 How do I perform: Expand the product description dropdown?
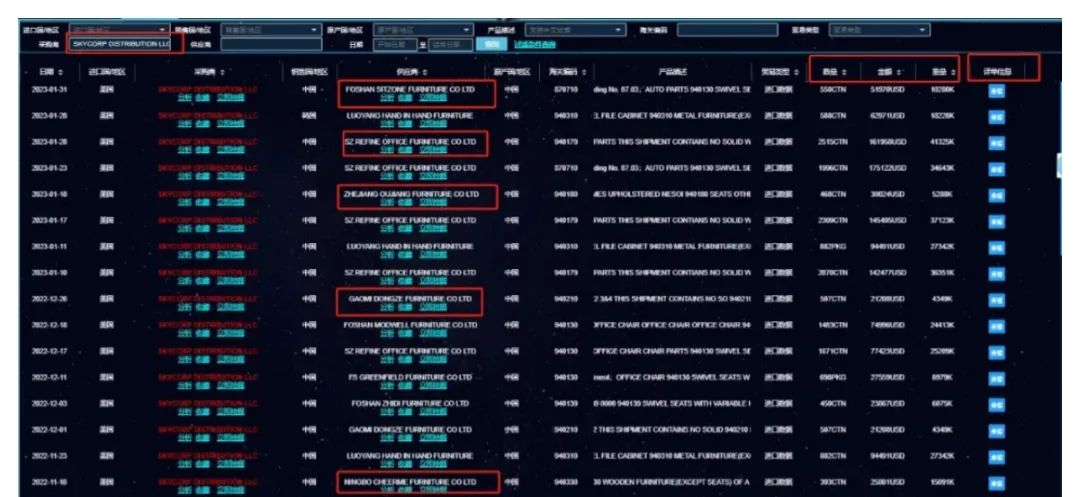click(575, 30)
